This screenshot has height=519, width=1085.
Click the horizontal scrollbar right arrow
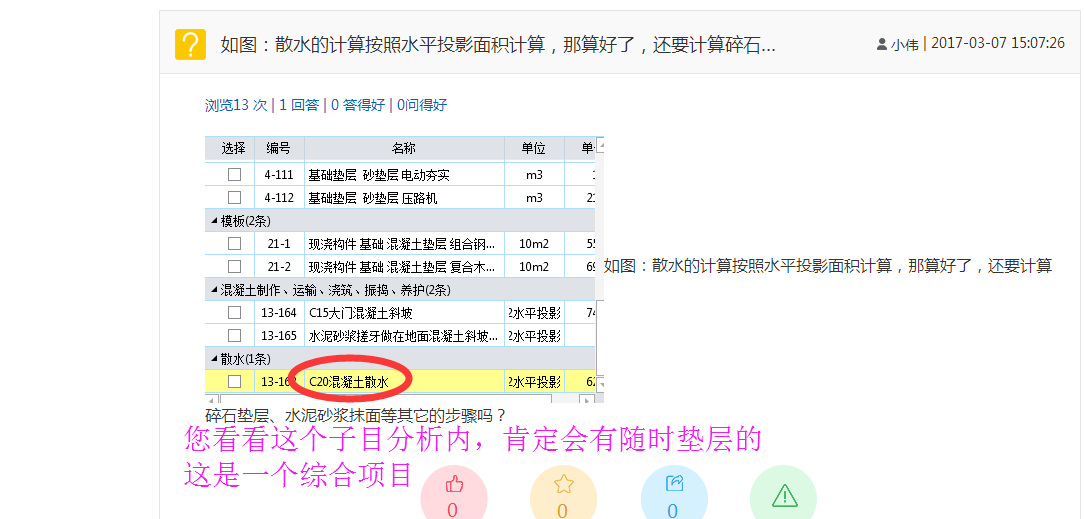coord(587,399)
